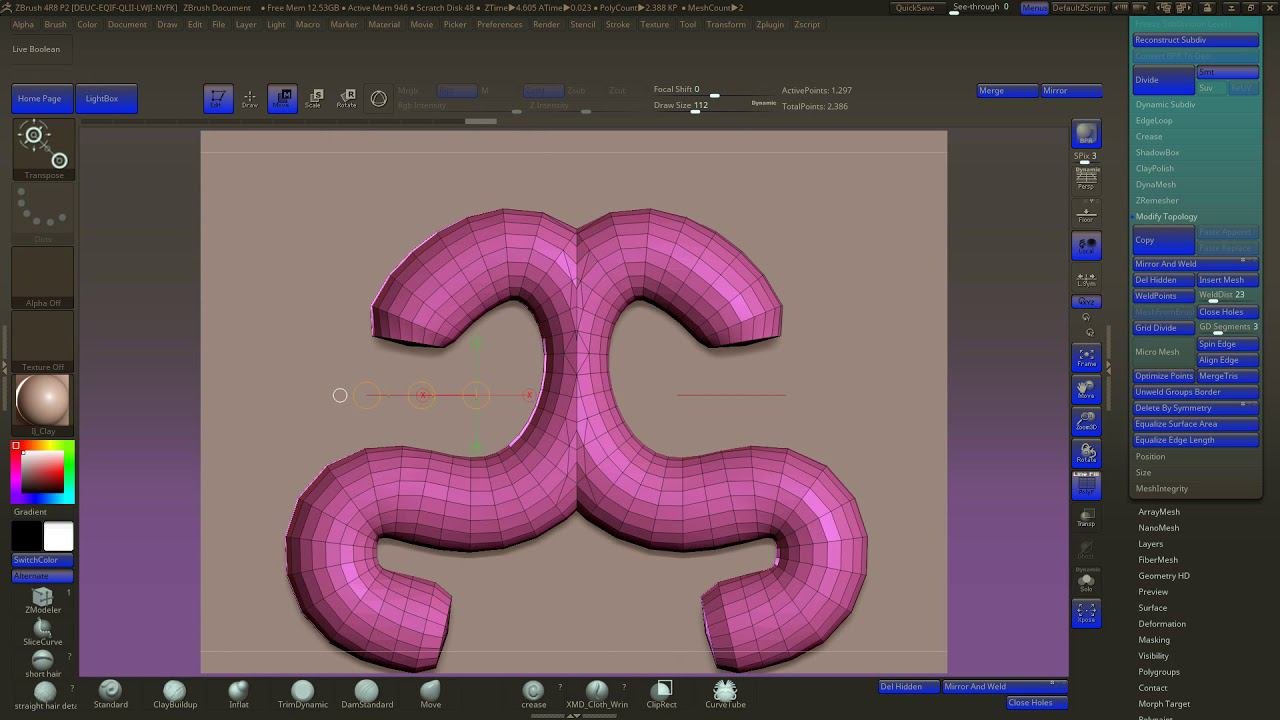Activate Edit mode button in toolbar
This screenshot has width=1280, height=720.
tap(218, 98)
